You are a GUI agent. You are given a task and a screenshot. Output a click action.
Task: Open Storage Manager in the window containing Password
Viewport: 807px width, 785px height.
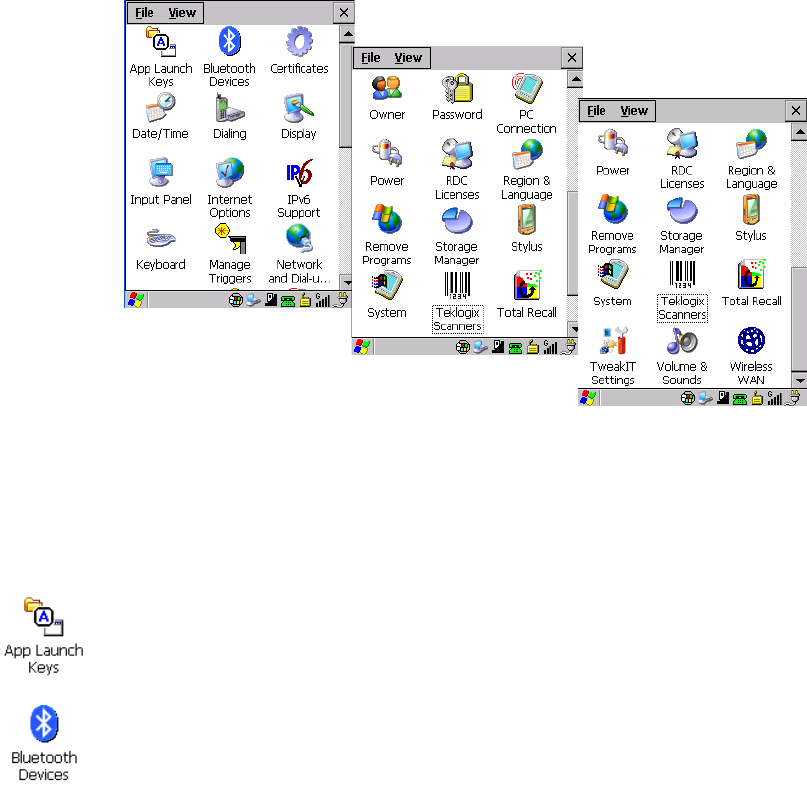point(457,235)
